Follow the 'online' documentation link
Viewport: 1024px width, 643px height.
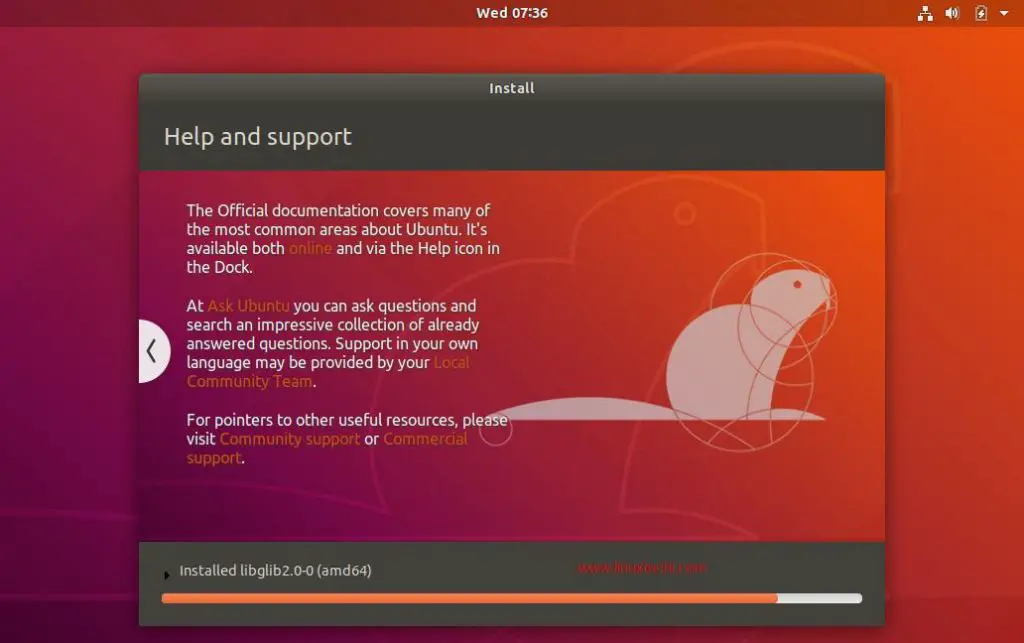310,248
